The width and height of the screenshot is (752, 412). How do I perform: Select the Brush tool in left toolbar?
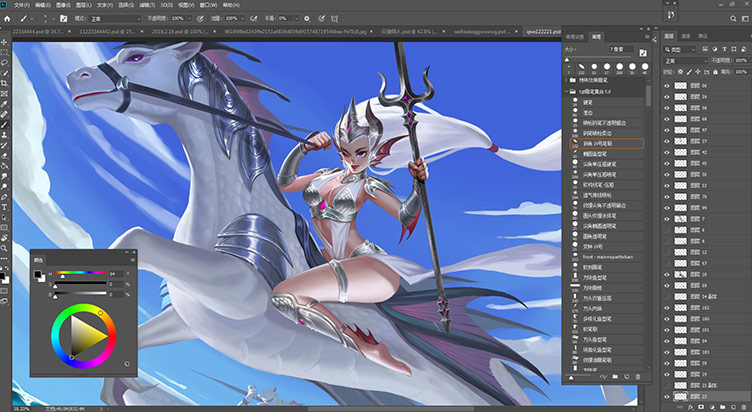point(4,125)
